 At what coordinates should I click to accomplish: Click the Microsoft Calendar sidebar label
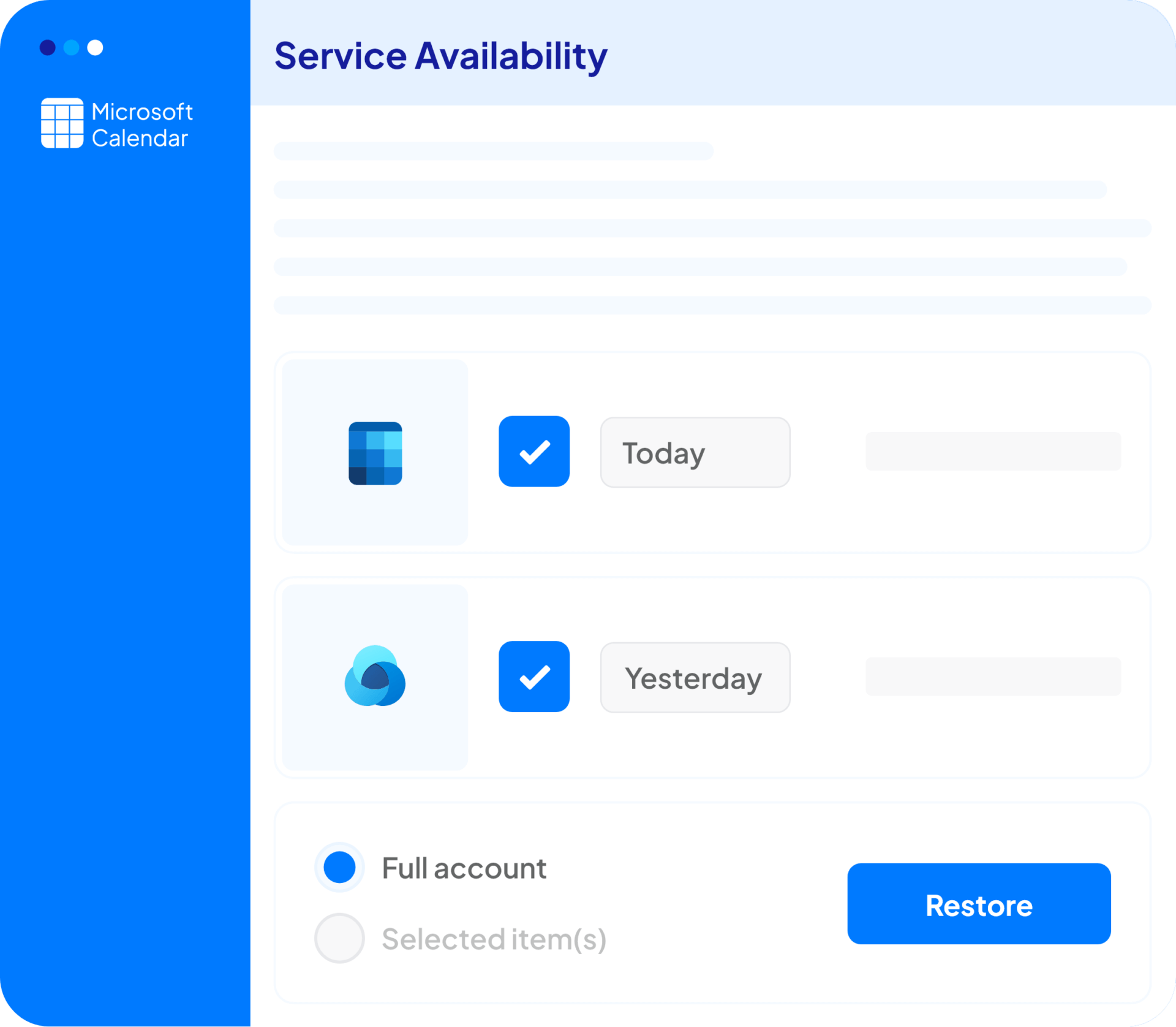point(141,125)
